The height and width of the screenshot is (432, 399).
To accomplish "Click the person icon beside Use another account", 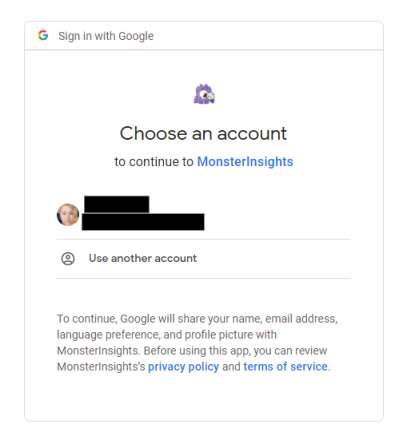I will click(x=68, y=259).
